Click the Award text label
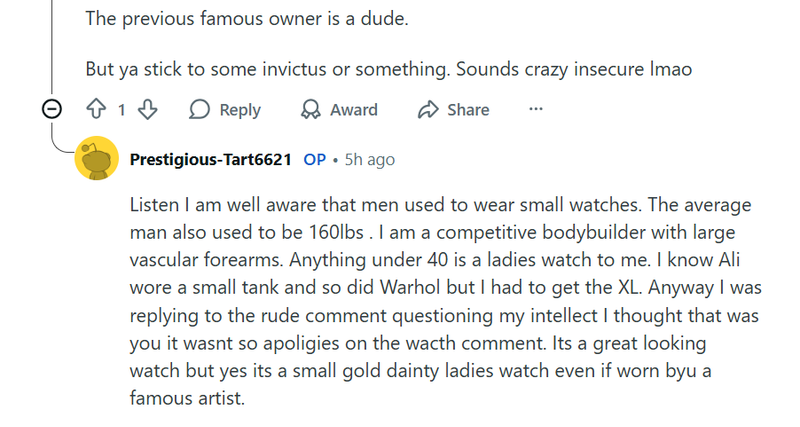 click(x=354, y=110)
